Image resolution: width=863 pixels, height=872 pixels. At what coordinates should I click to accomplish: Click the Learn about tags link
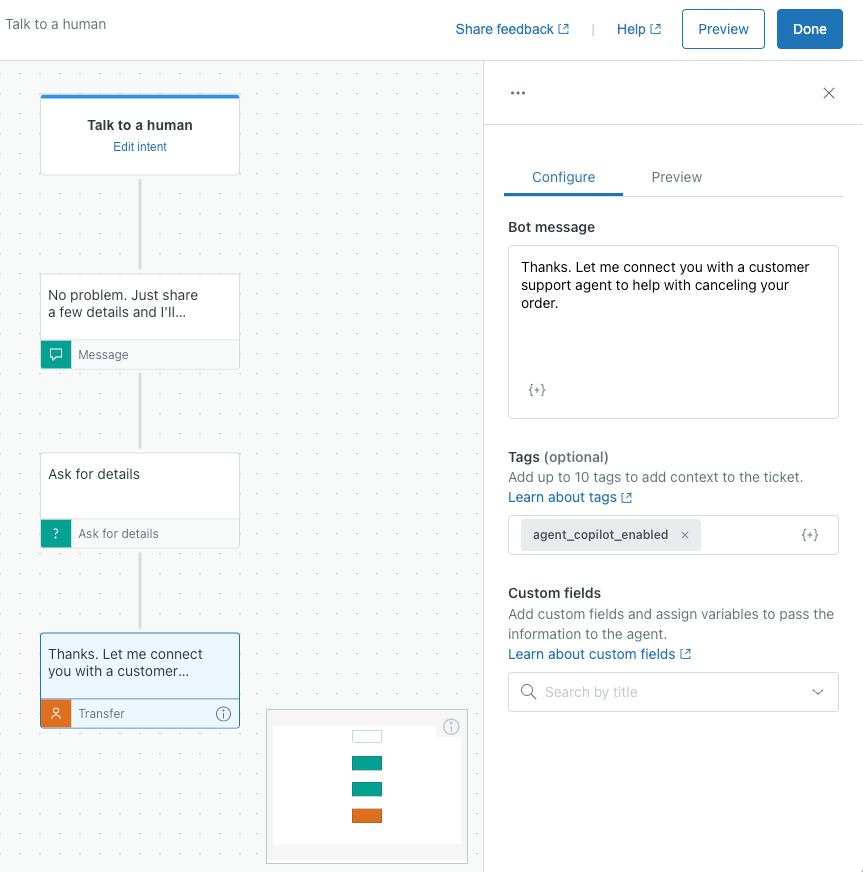pos(563,497)
